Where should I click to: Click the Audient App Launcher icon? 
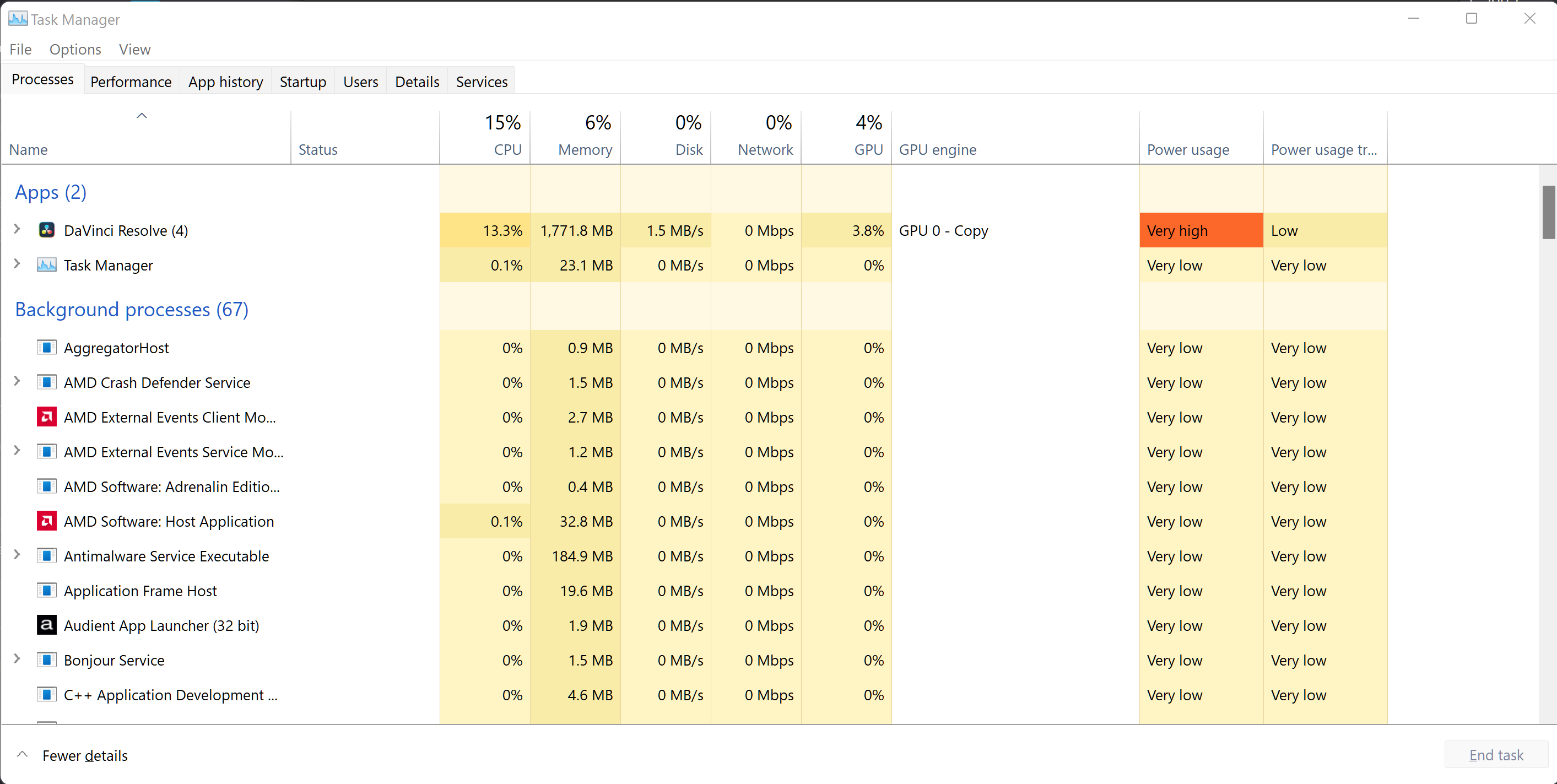(x=46, y=625)
